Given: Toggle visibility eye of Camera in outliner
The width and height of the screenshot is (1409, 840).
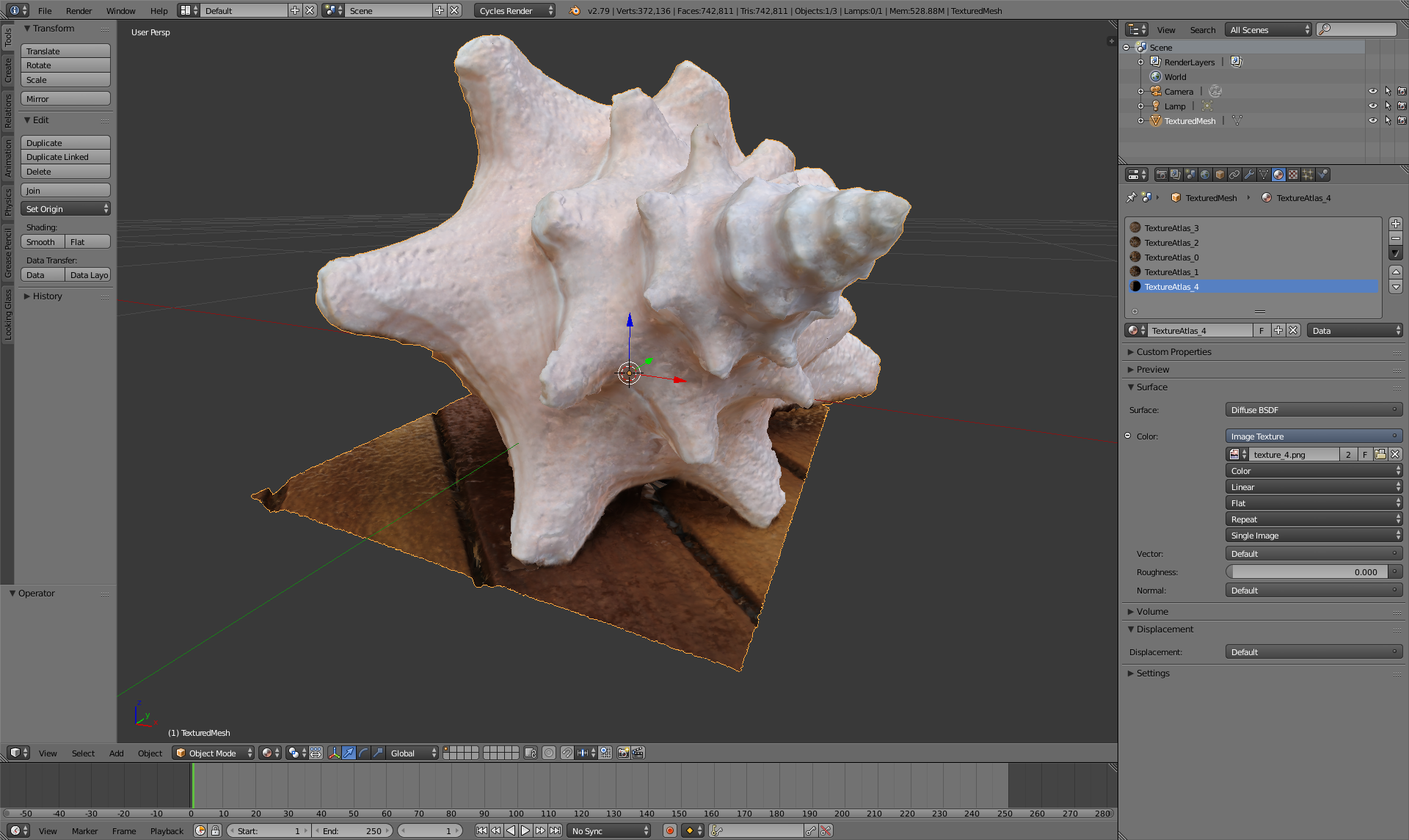Looking at the screenshot, I should (x=1372, y=91).
